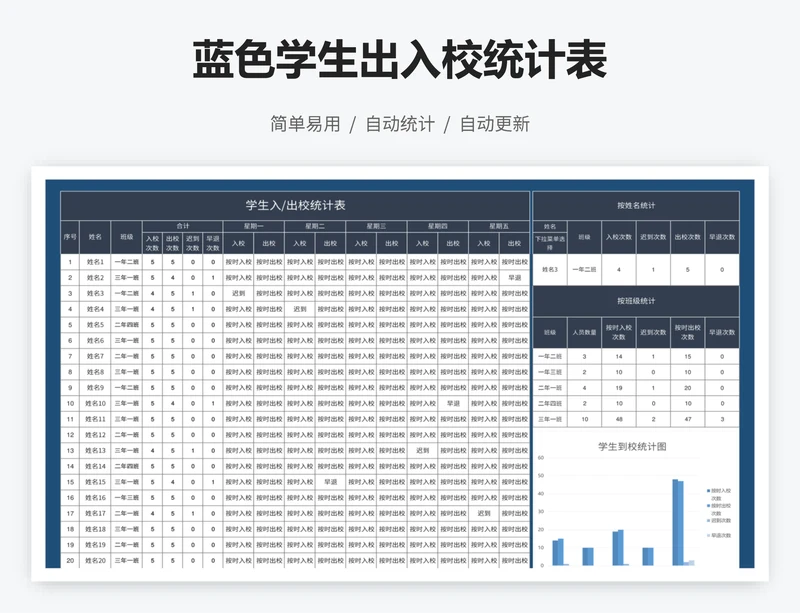This screenshot has width=800, height=613.
Task: Click the subtitle 简单易用 / 自动统计 / 自动更新
Action: [x=399, y=124]
